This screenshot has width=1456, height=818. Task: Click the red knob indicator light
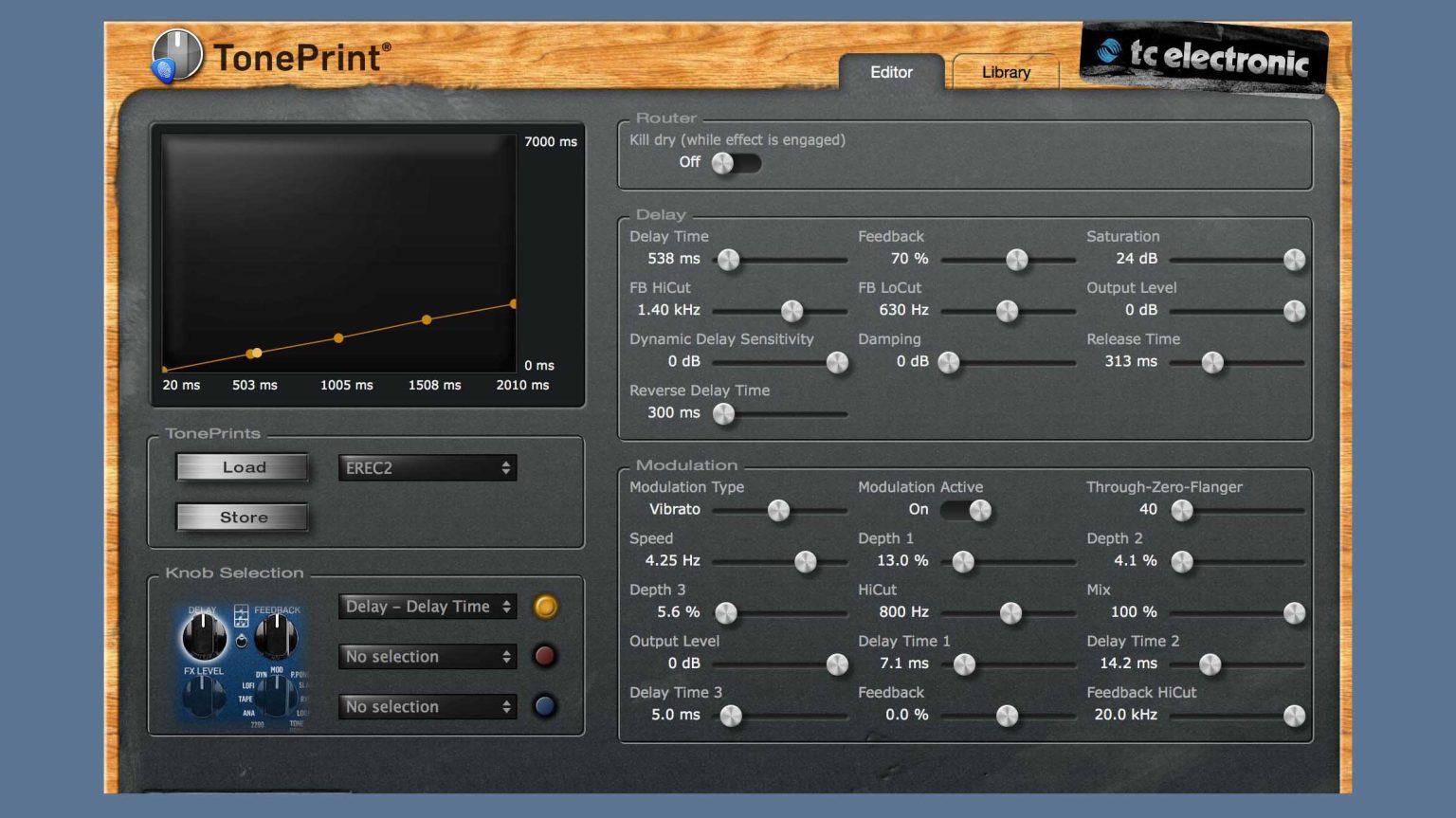(x=545, y=656)
